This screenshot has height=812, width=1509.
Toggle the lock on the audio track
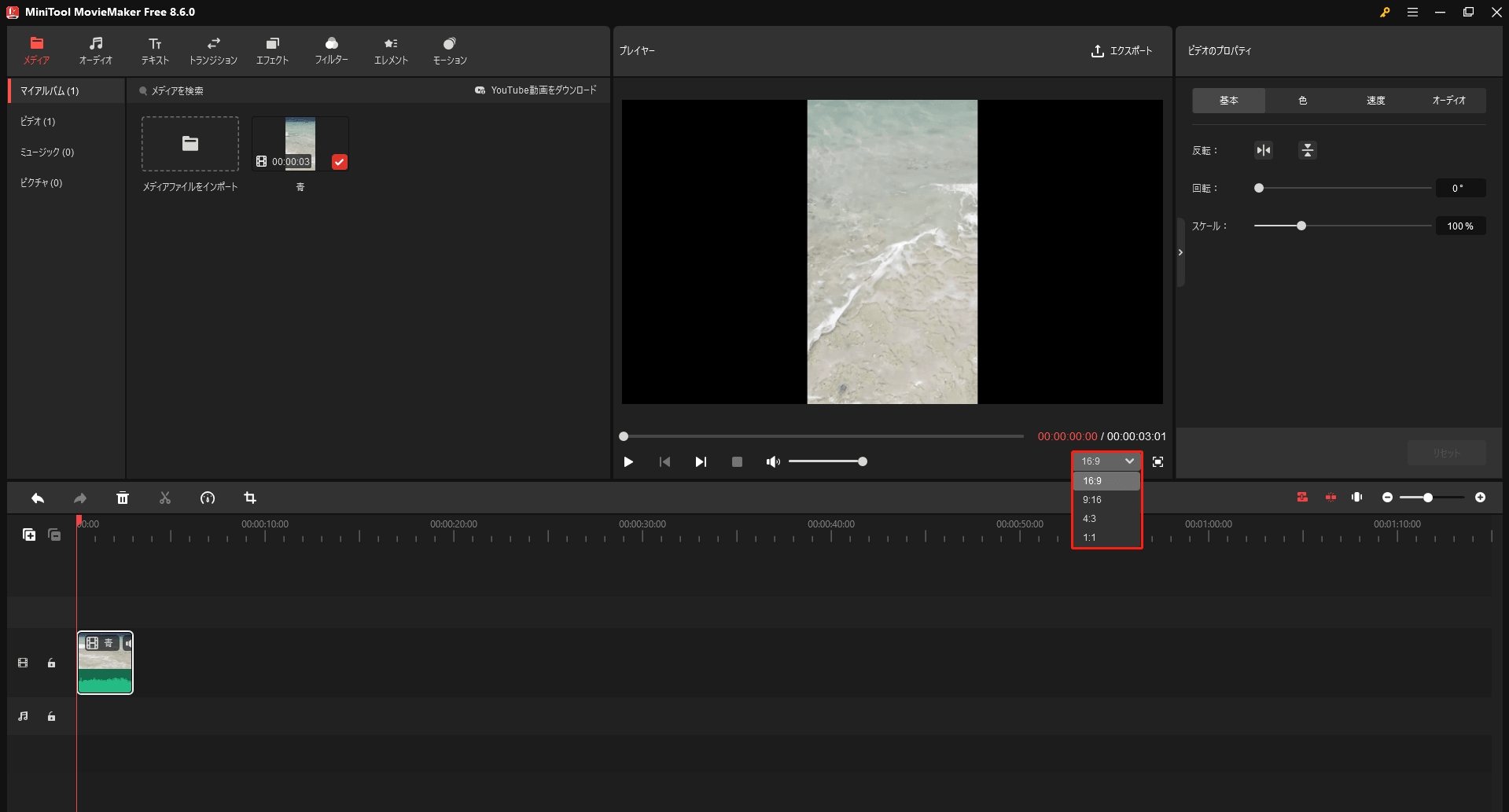click(x=51, y=716)
